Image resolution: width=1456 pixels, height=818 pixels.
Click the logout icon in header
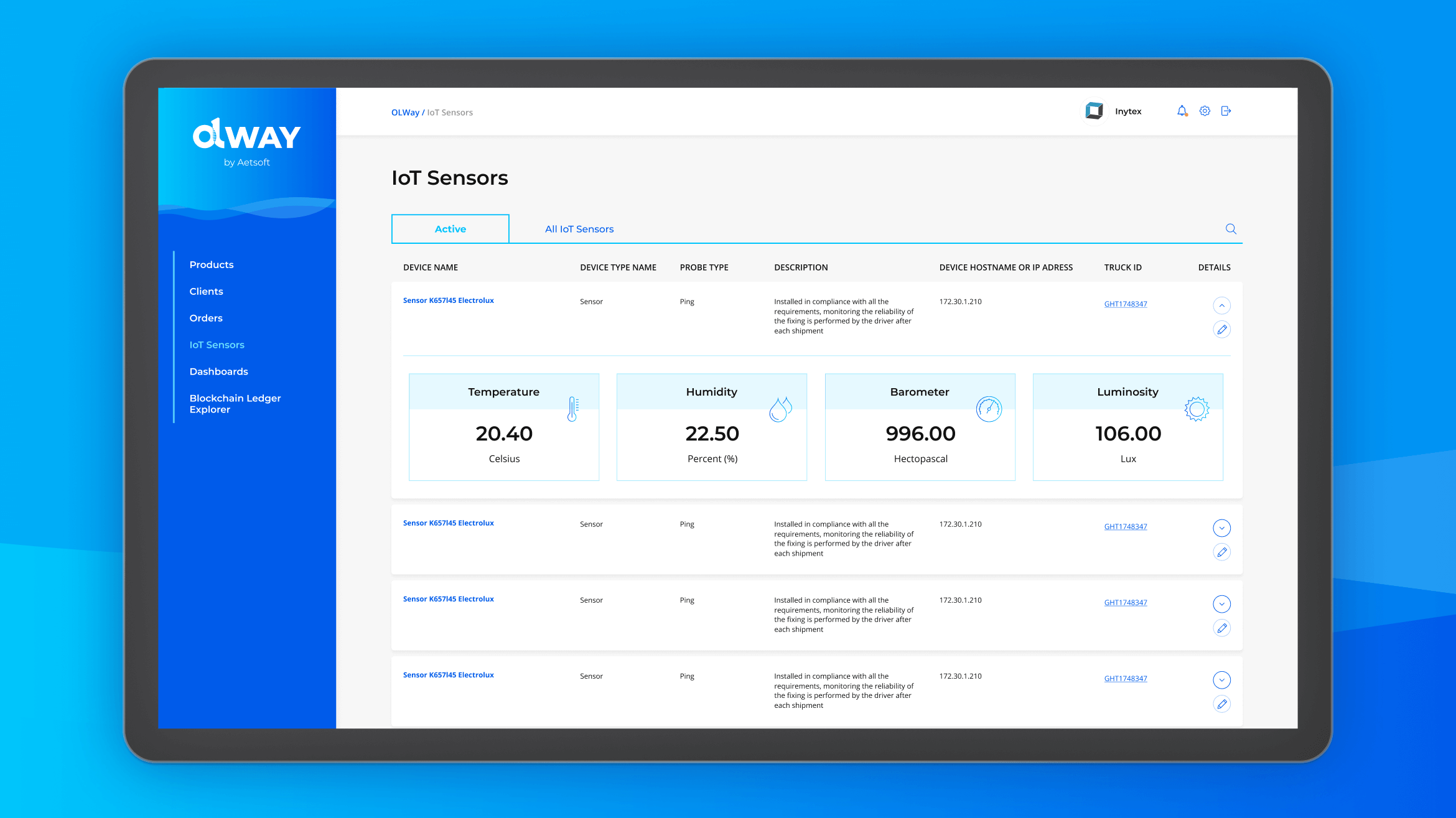(x=1226, y=111)
